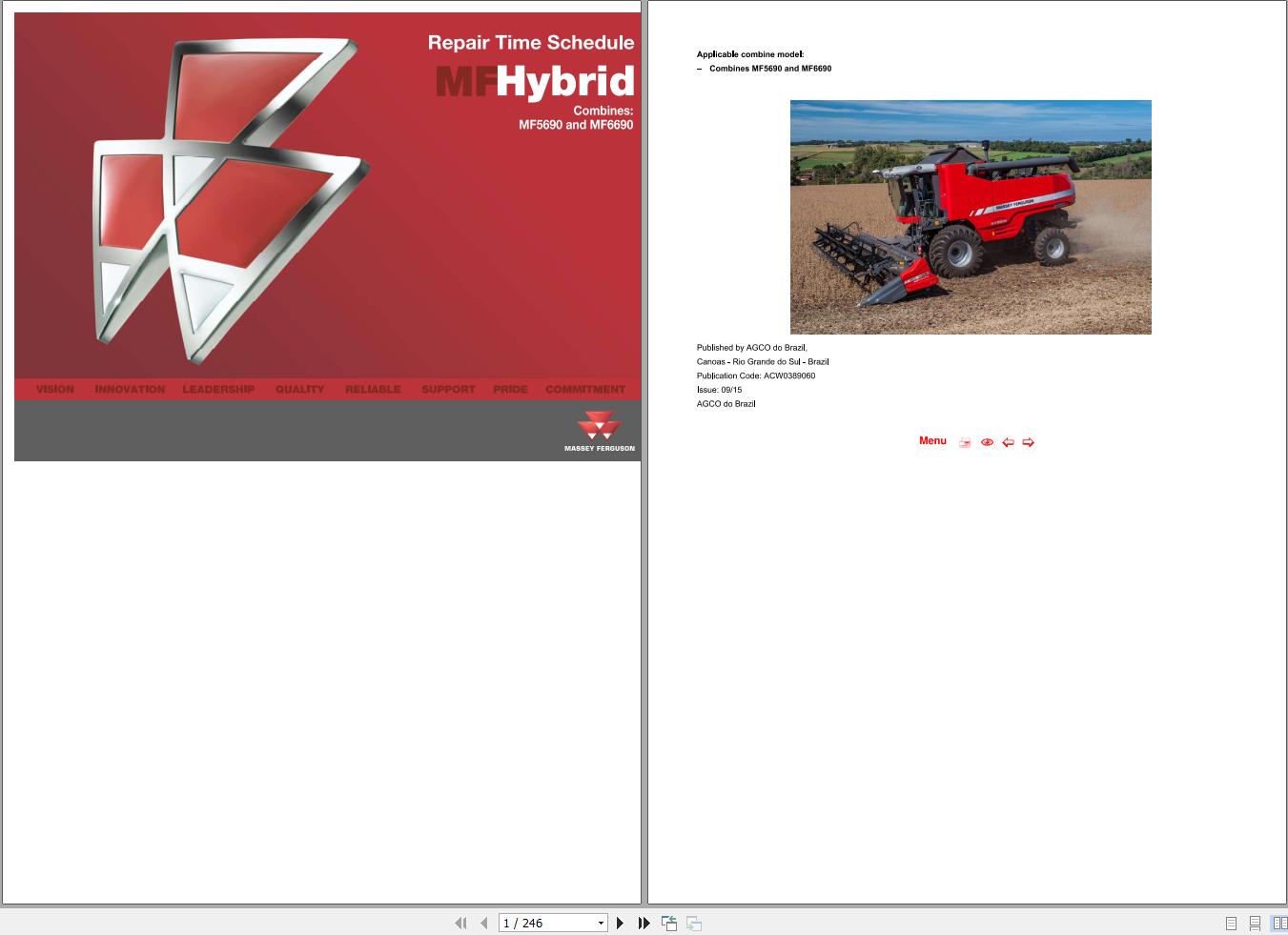
Task: Click the word 'QUALITY' on cover strip
Action: [300, 389]
